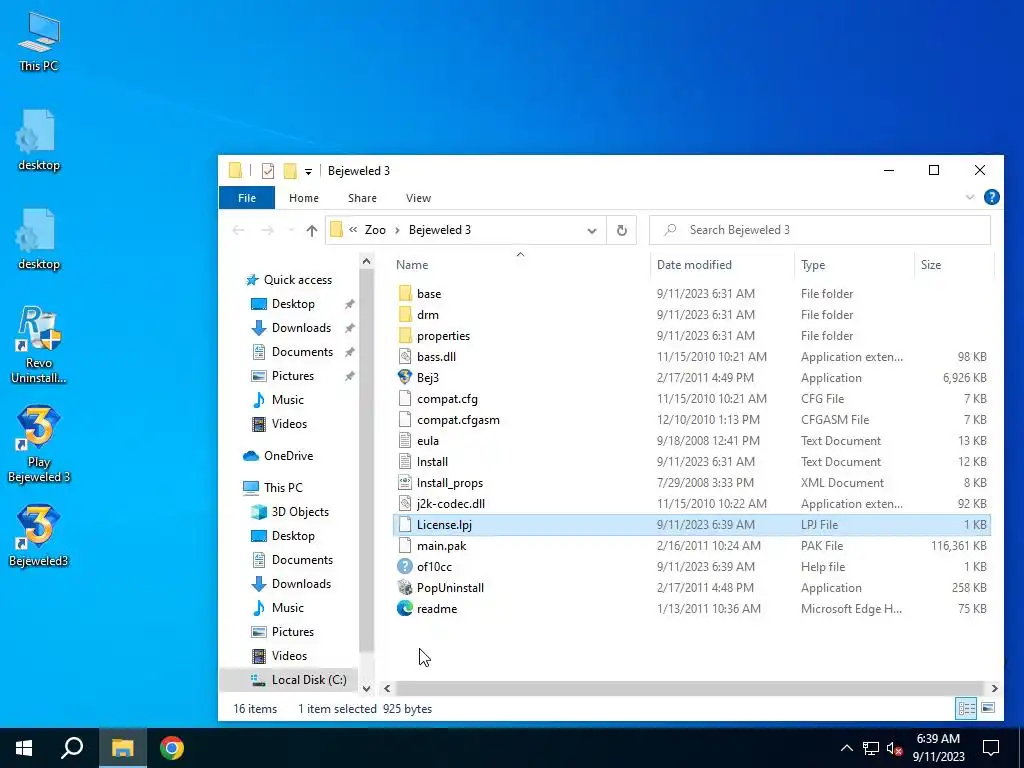This screenshot has width=1024, height=768.
Task: Select the j2k-codec.dll file icon
Action: 405,504
